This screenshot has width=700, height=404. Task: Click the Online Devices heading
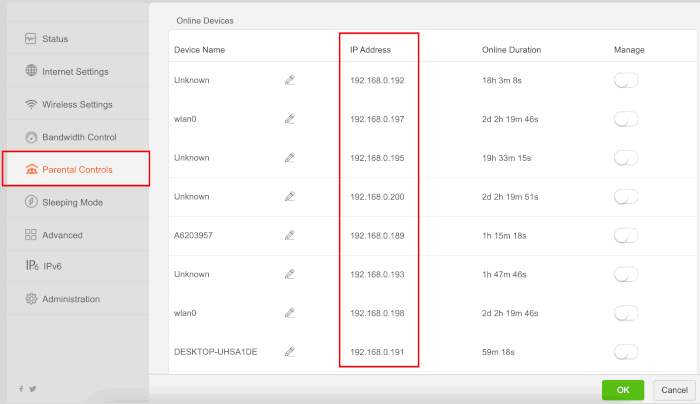coord(204,21)
